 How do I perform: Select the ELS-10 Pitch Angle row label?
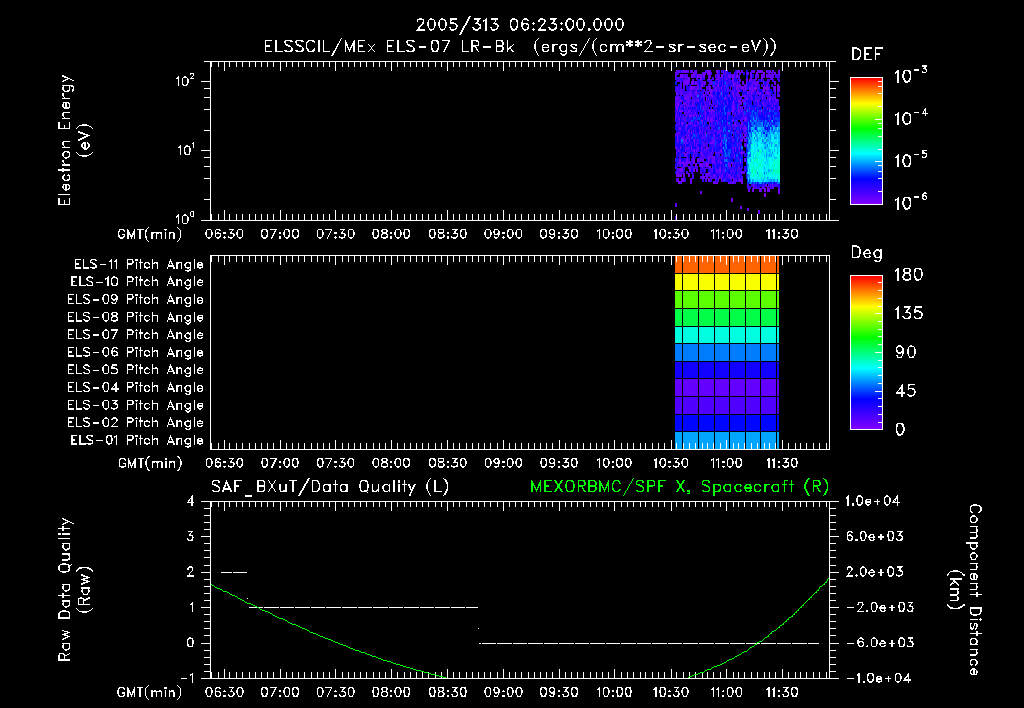tap(137, 282)
